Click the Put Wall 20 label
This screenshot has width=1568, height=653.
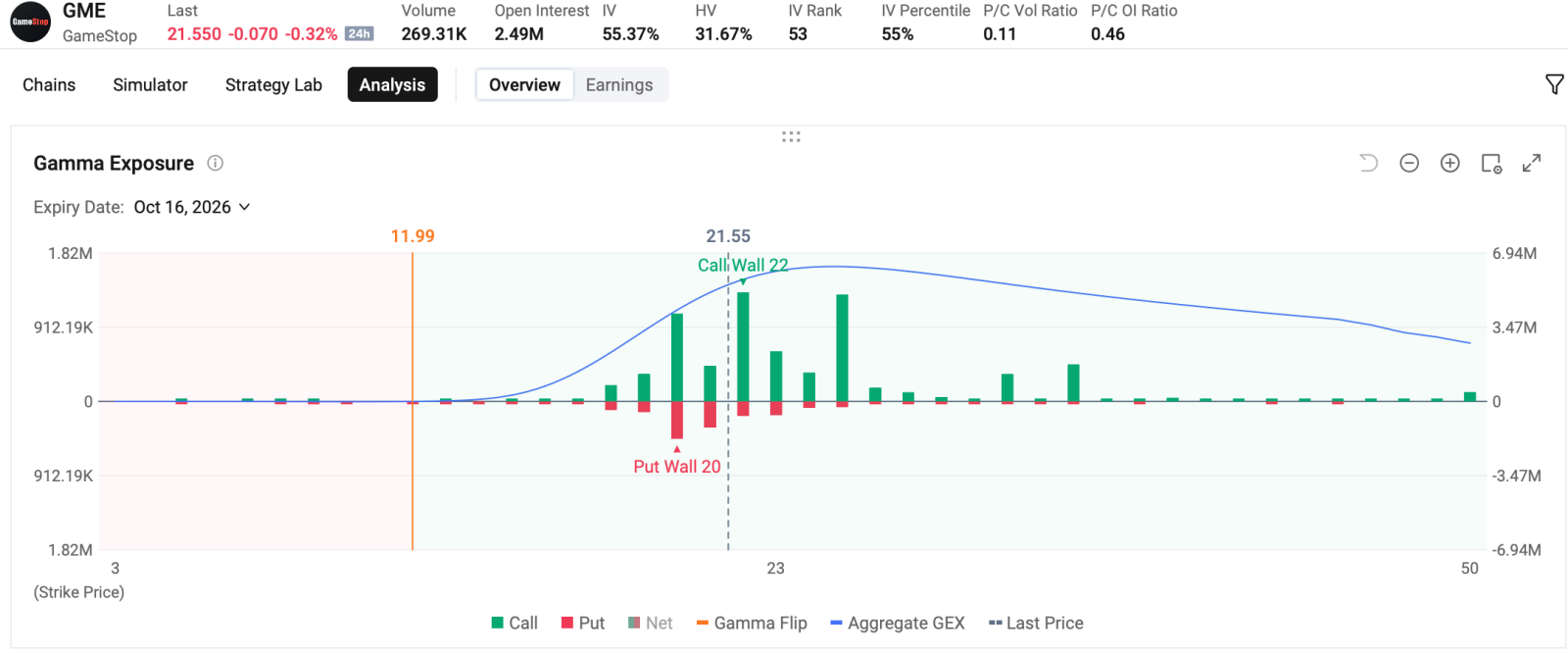click(x=677, y=467)
